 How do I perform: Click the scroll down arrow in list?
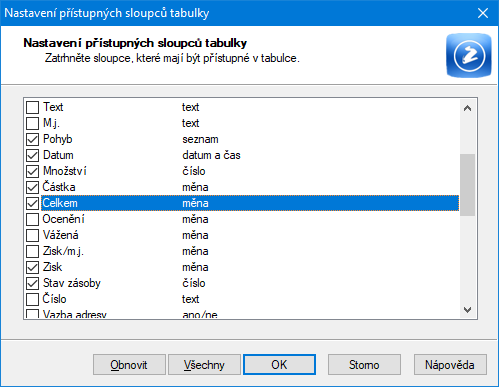(467, 310)
